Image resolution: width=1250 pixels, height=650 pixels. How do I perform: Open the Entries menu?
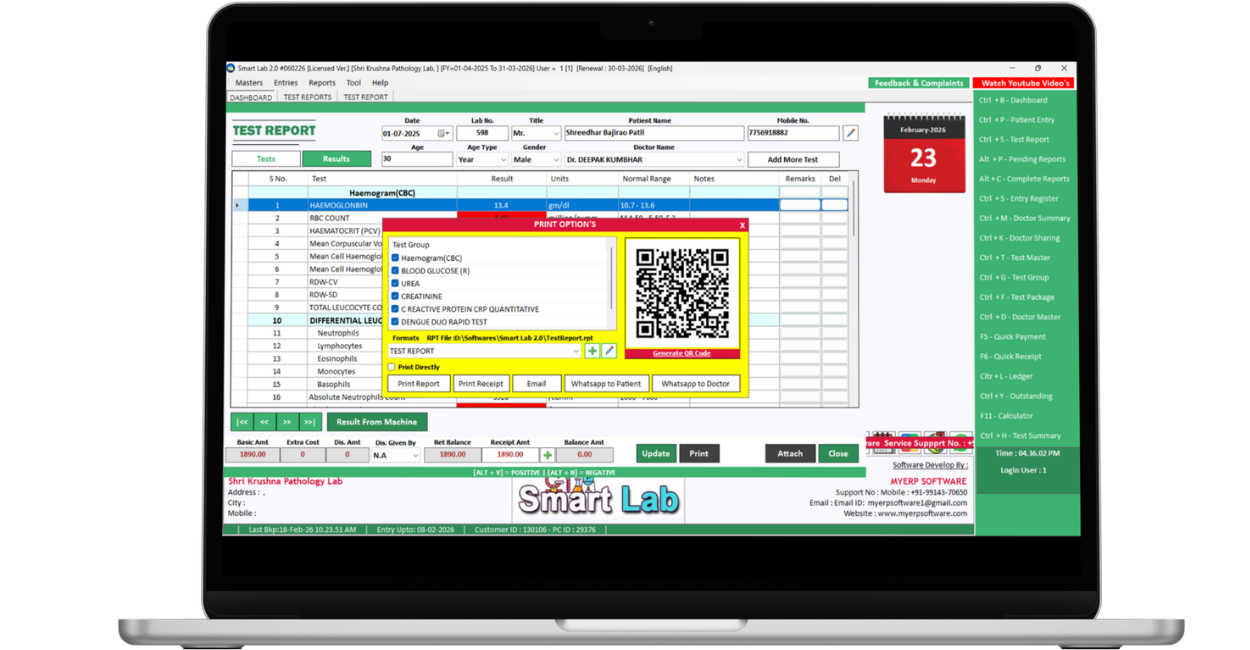286,83
